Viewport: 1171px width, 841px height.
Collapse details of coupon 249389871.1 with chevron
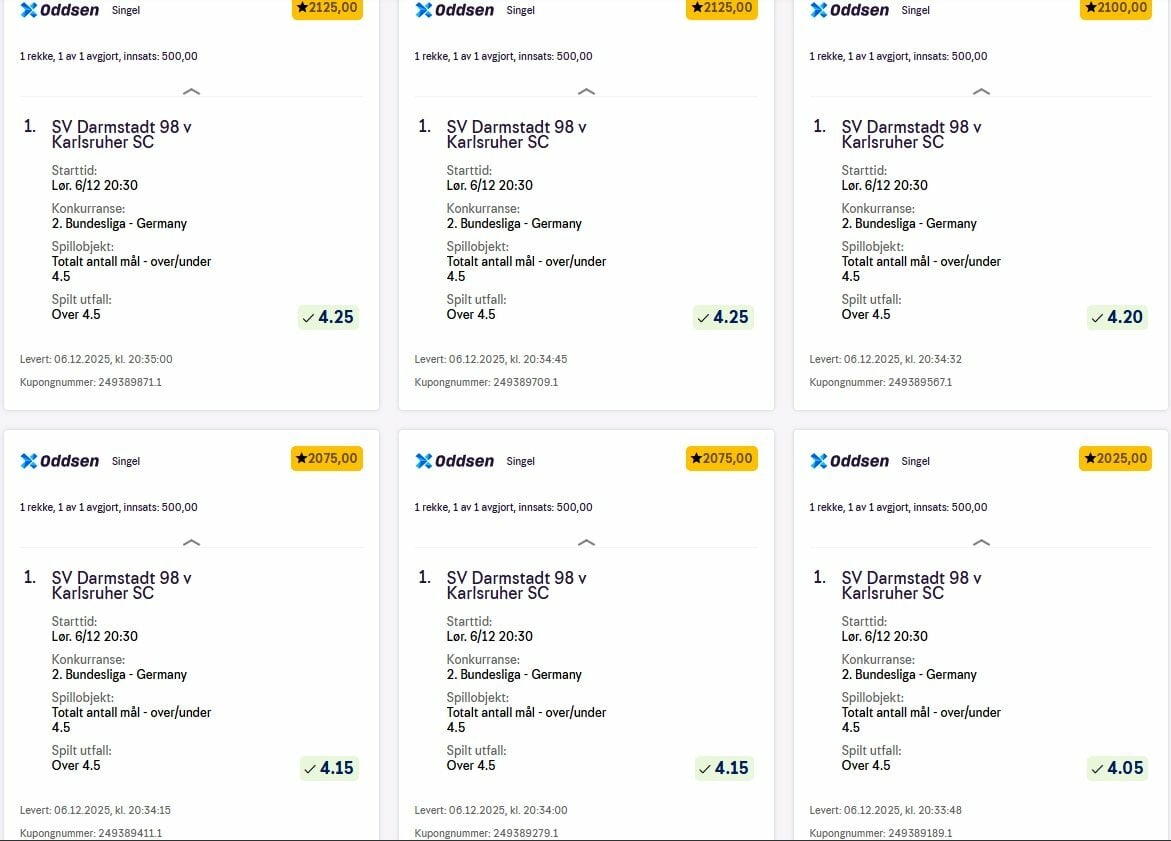pos(192,92)
